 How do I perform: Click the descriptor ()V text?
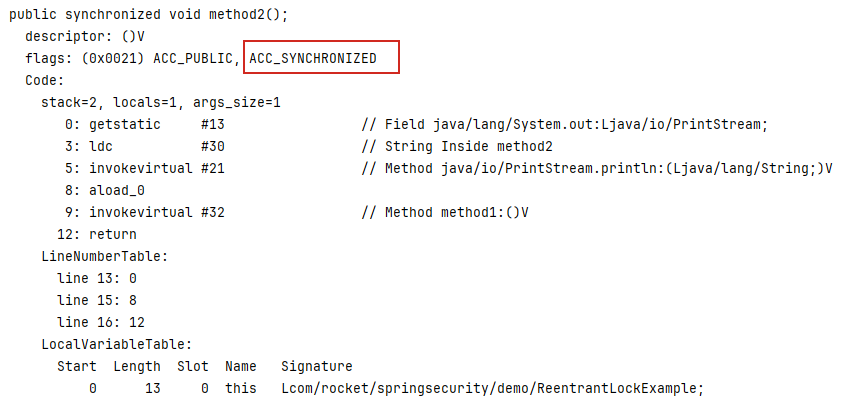[85, 37]
